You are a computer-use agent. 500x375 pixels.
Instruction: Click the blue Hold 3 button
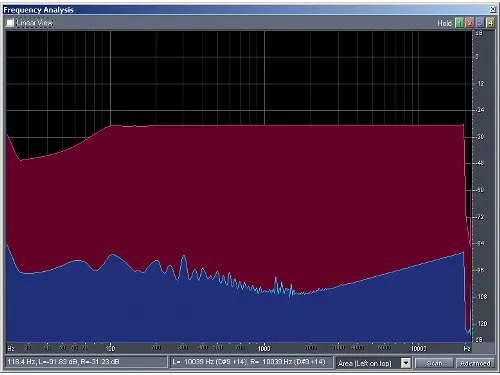(480, 23)
